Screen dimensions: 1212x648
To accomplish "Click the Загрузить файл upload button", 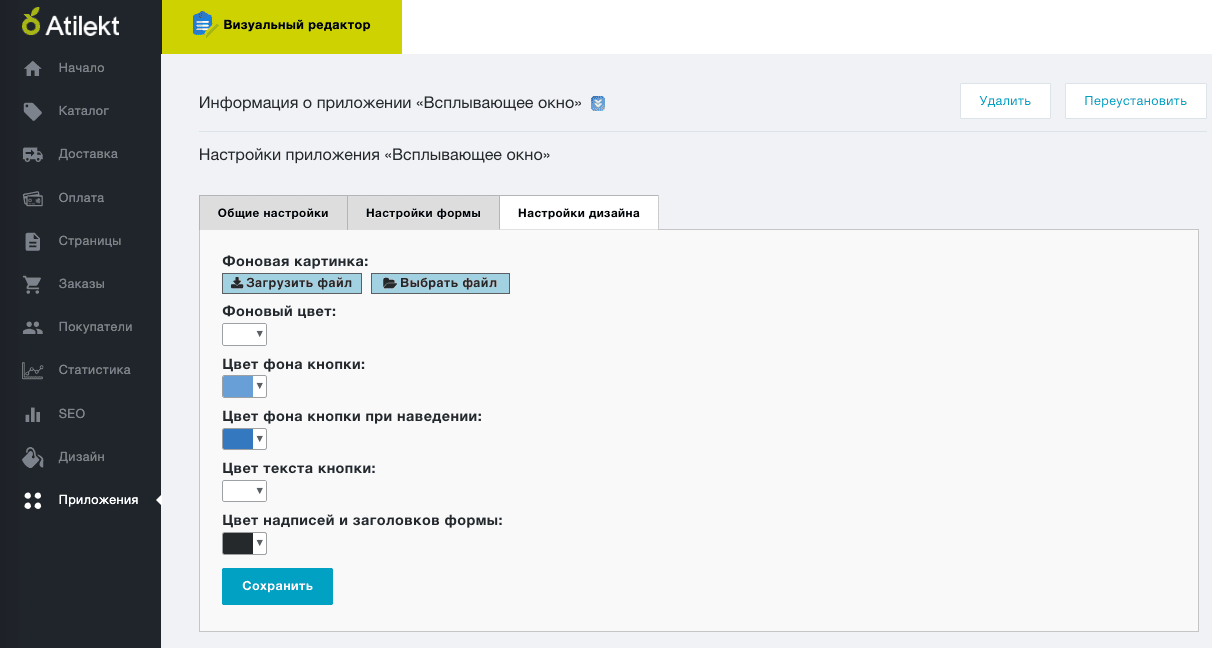I will pyautogui.click(x=292, y=283).
